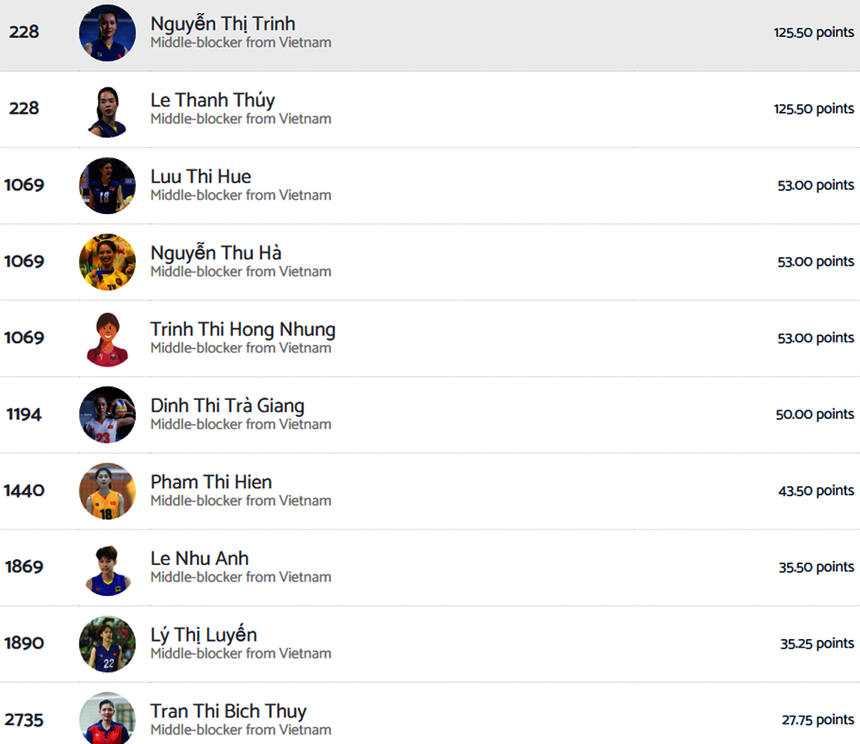Screen dimensions: 860x744
Task: Open the Trinh Thi Hong Nhung name link
Action: point(243,329)
